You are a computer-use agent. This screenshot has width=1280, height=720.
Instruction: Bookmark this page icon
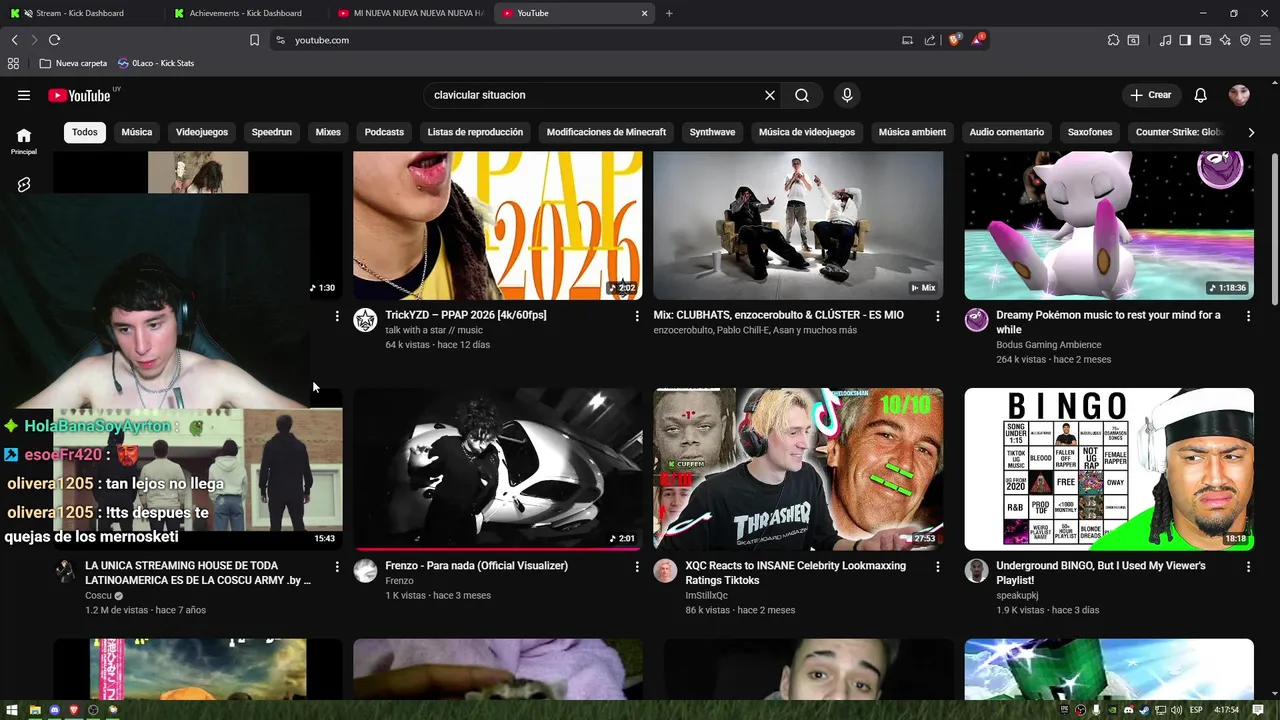254,40
